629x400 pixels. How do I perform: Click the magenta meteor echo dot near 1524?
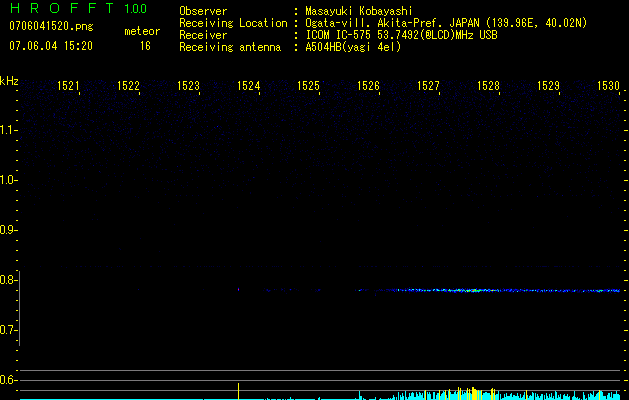pos(238,289)
